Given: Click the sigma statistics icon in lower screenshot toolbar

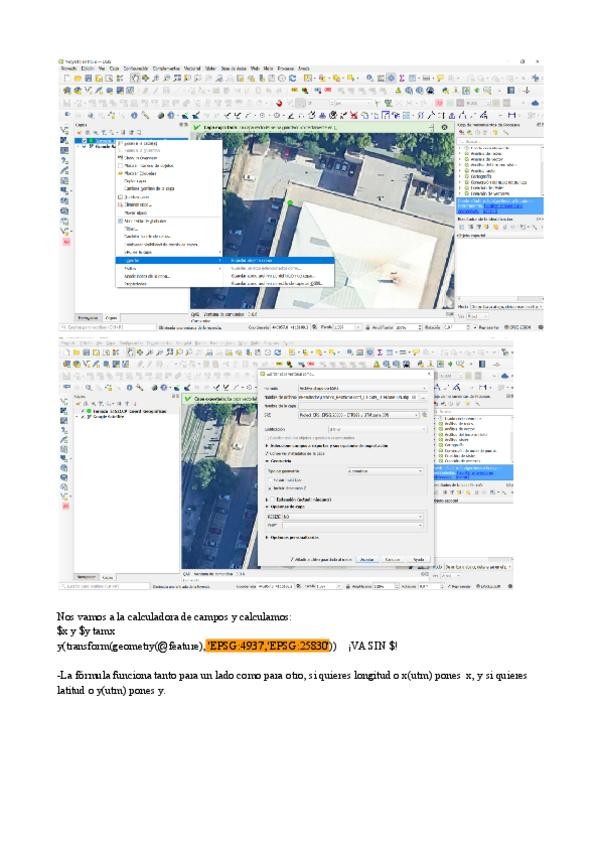Looking at the screenshot, I should click(x=380, y=352).
